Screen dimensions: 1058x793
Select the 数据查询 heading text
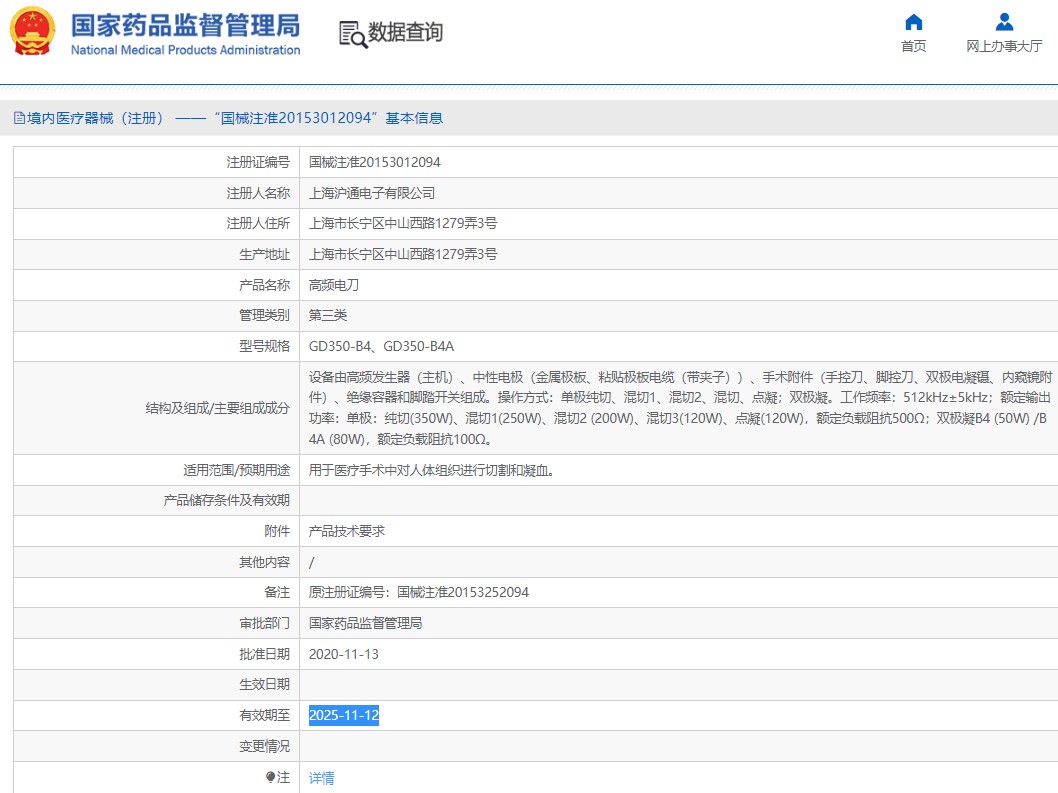[x=405, y=33]
